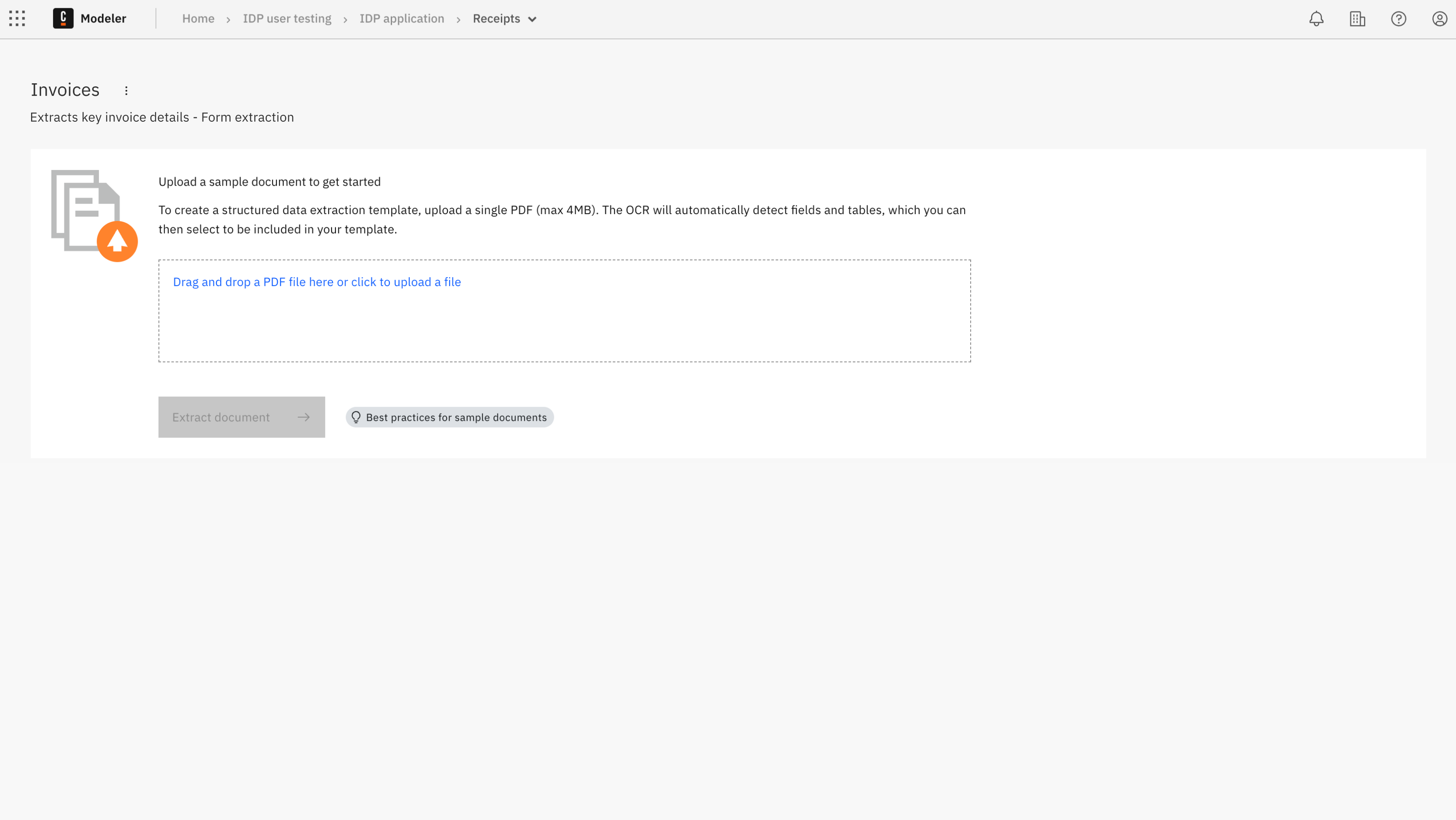Image resolution: width=1456 pixels, height=820 pixels.
Task: Click the chevron beside Receipts
Action: click(532, 19)
